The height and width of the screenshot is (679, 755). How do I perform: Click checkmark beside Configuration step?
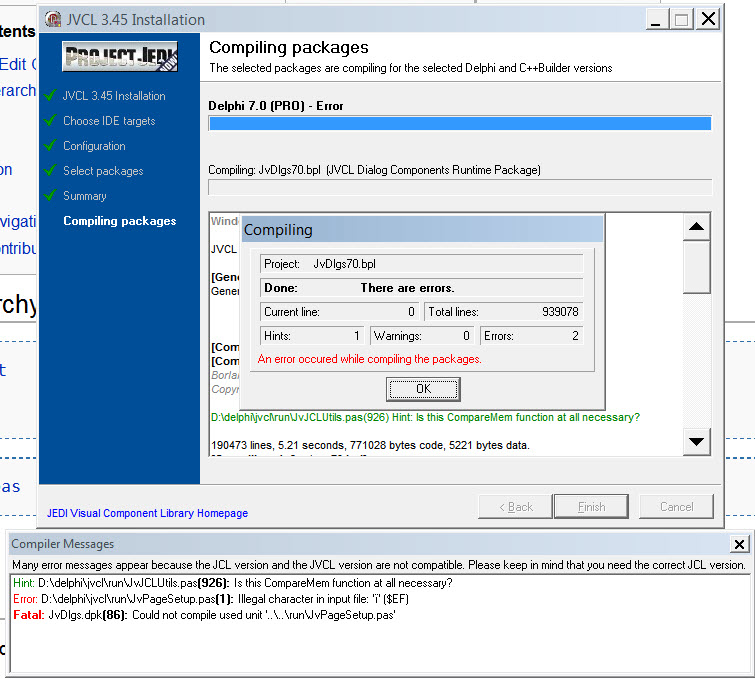[x=49, y=146]
